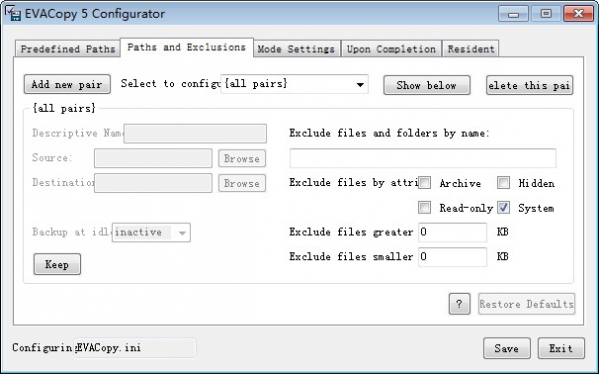Select the Resident tab
This screenshot has width=599, height=374.
tap(471, 49)
